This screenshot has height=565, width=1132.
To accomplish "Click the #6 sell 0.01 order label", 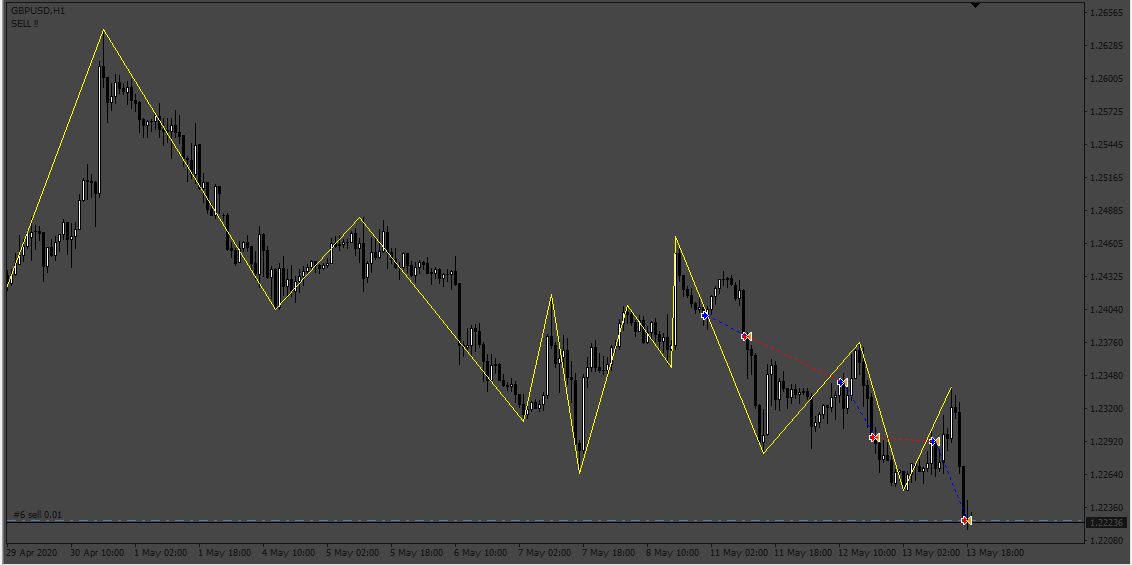I will tap(38, 514).
